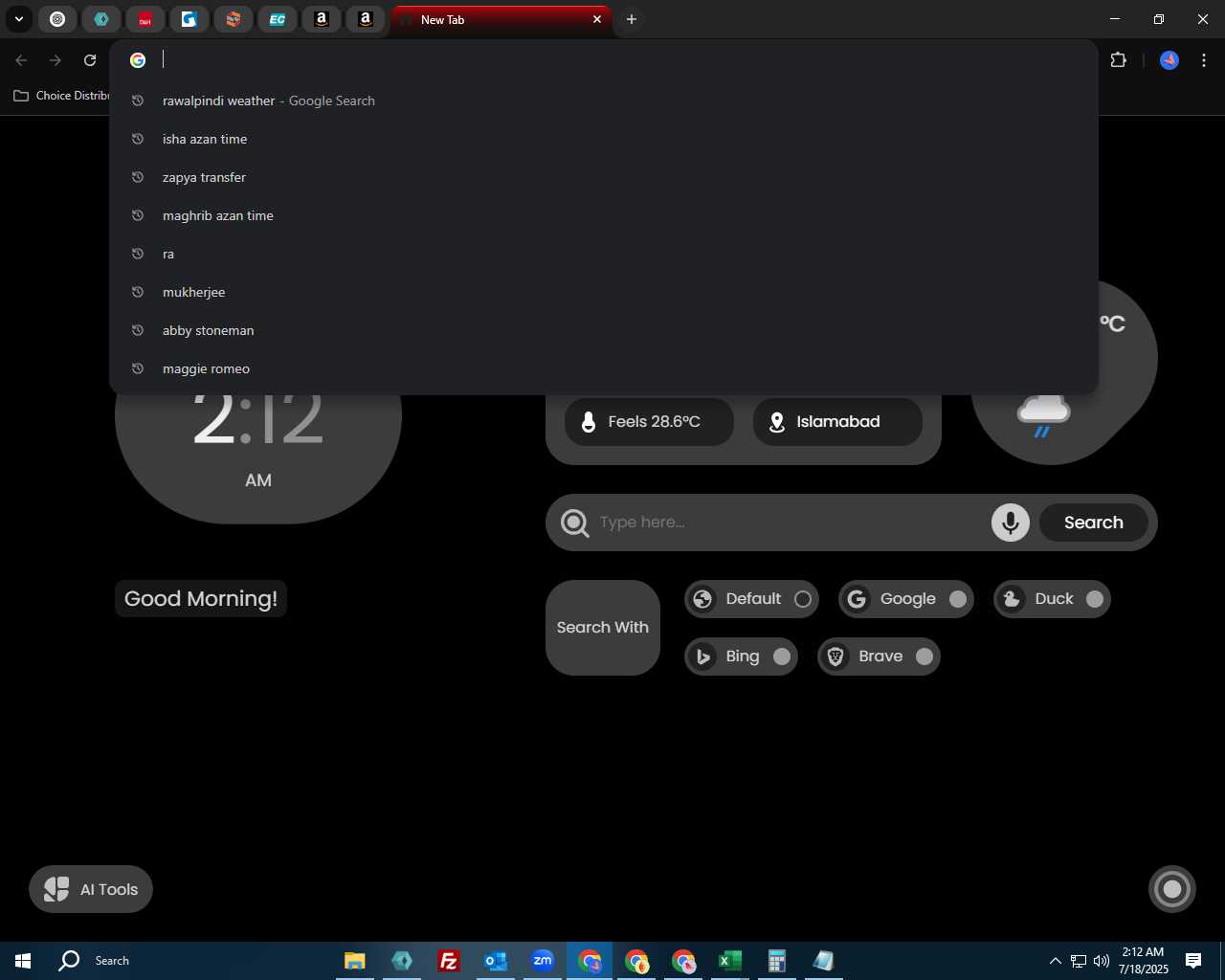Activate voice search microphone
Viewport: 1225px width, 980px height.
(1011, 523)
